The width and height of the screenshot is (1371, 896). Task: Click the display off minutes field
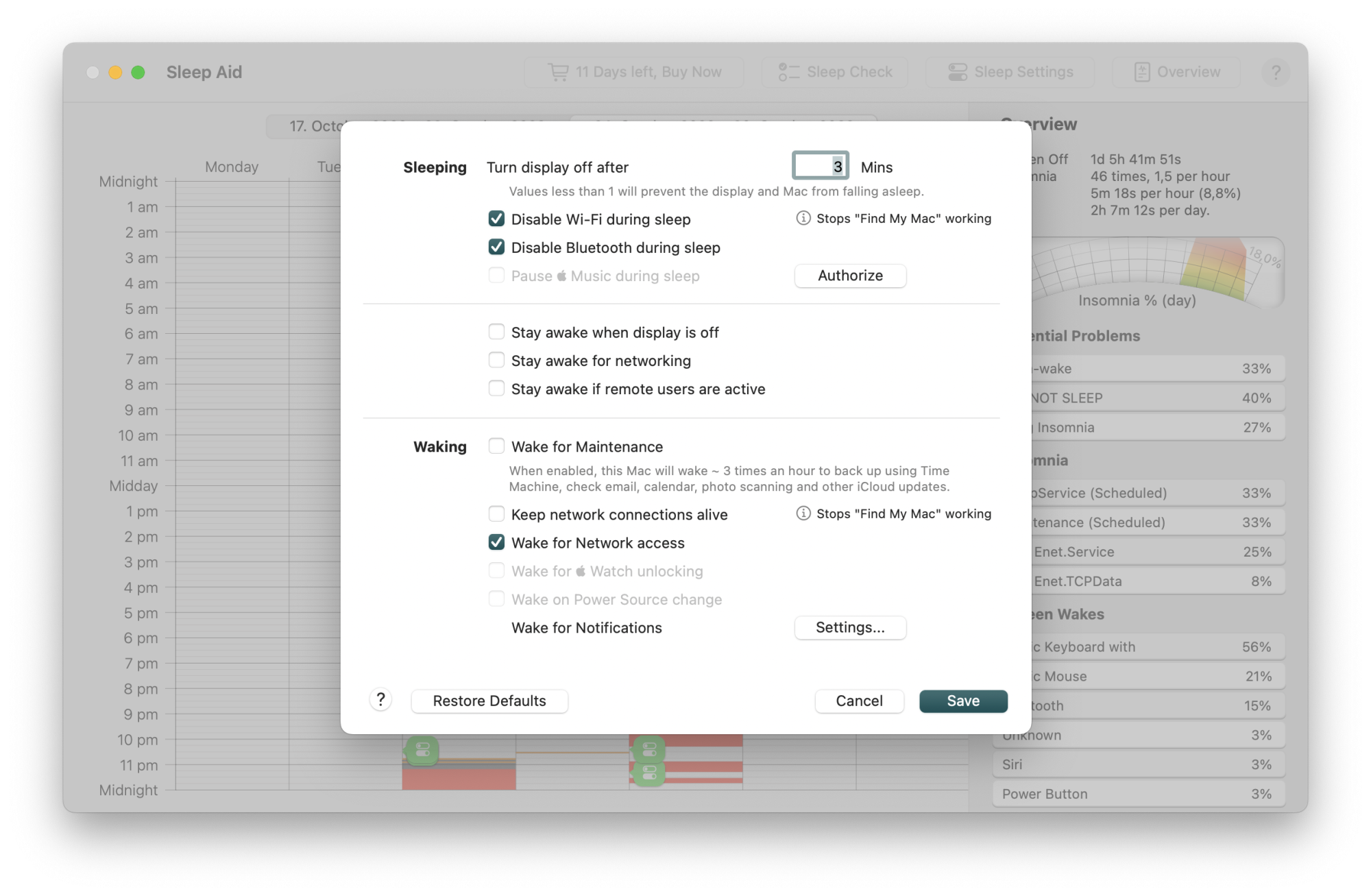tap(820, 167)
